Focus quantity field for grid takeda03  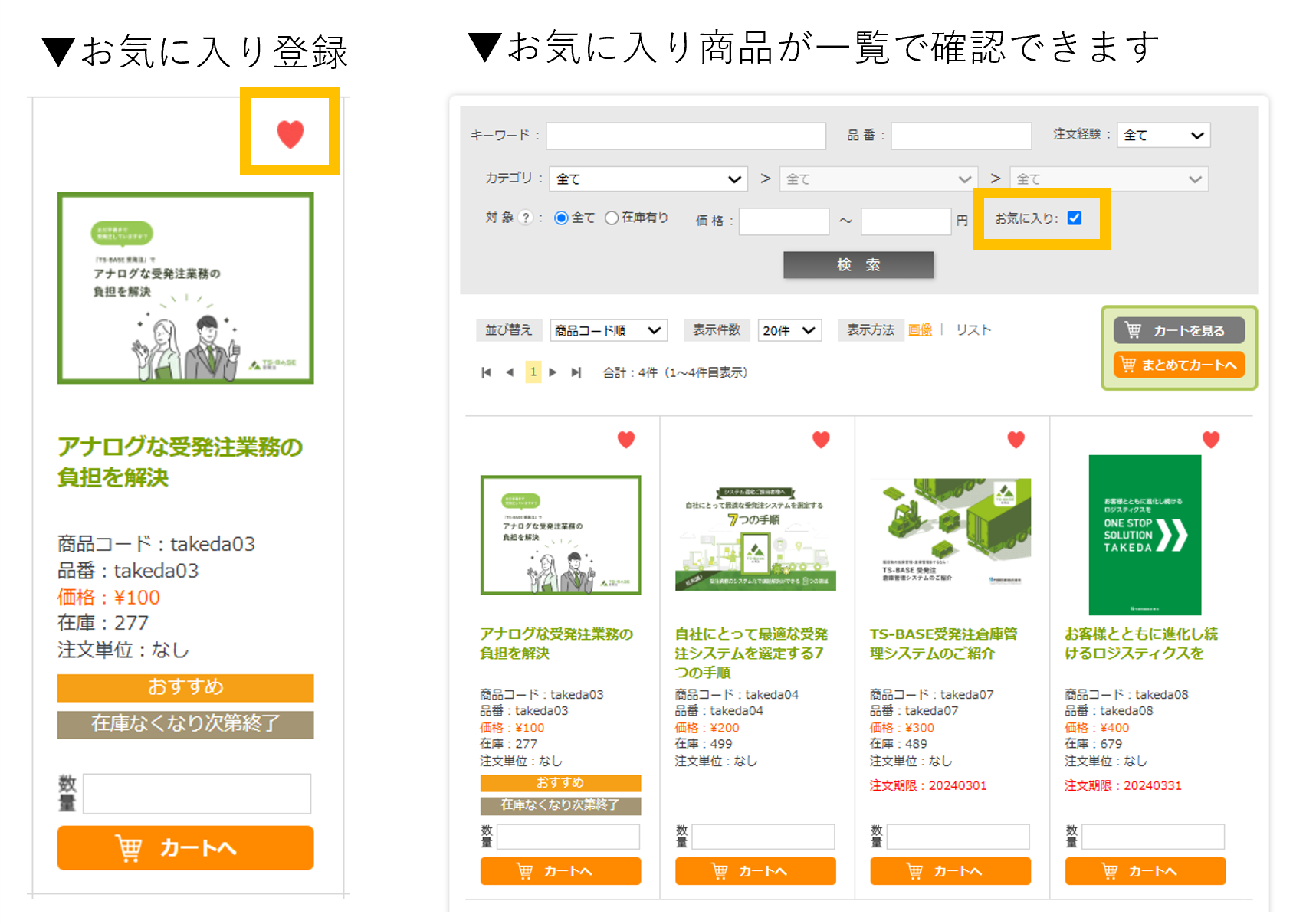click(569, 837)
